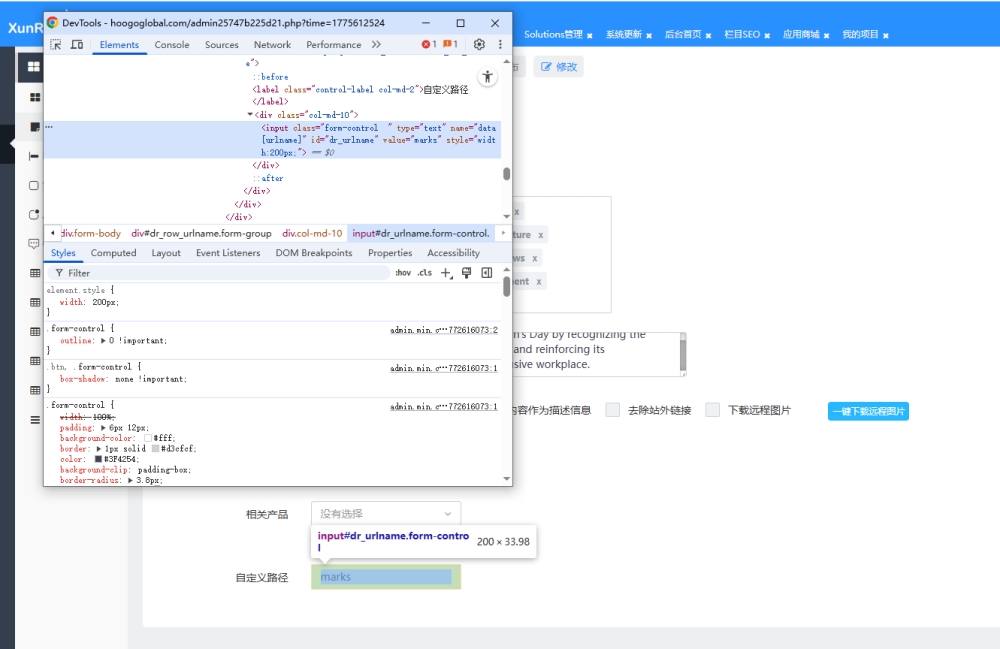
Task: Click the new style rule plus icon
Action: pyautogui.click(x=447, y=273)
